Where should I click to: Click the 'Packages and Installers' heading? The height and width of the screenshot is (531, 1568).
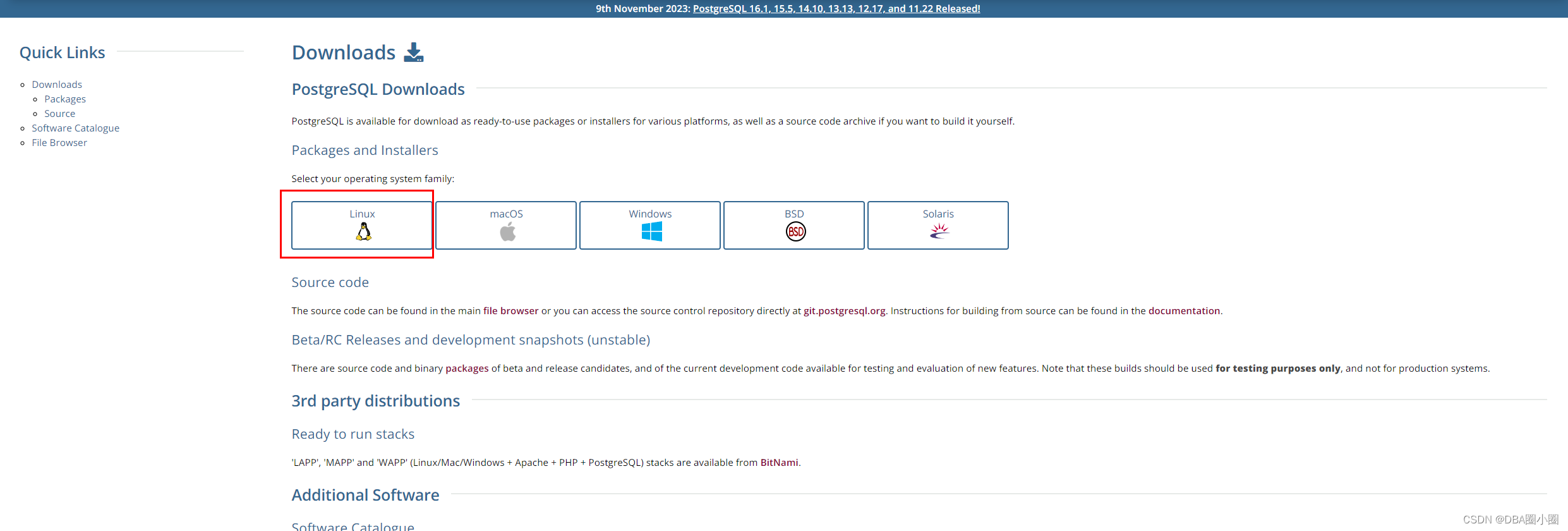[365, 150]
